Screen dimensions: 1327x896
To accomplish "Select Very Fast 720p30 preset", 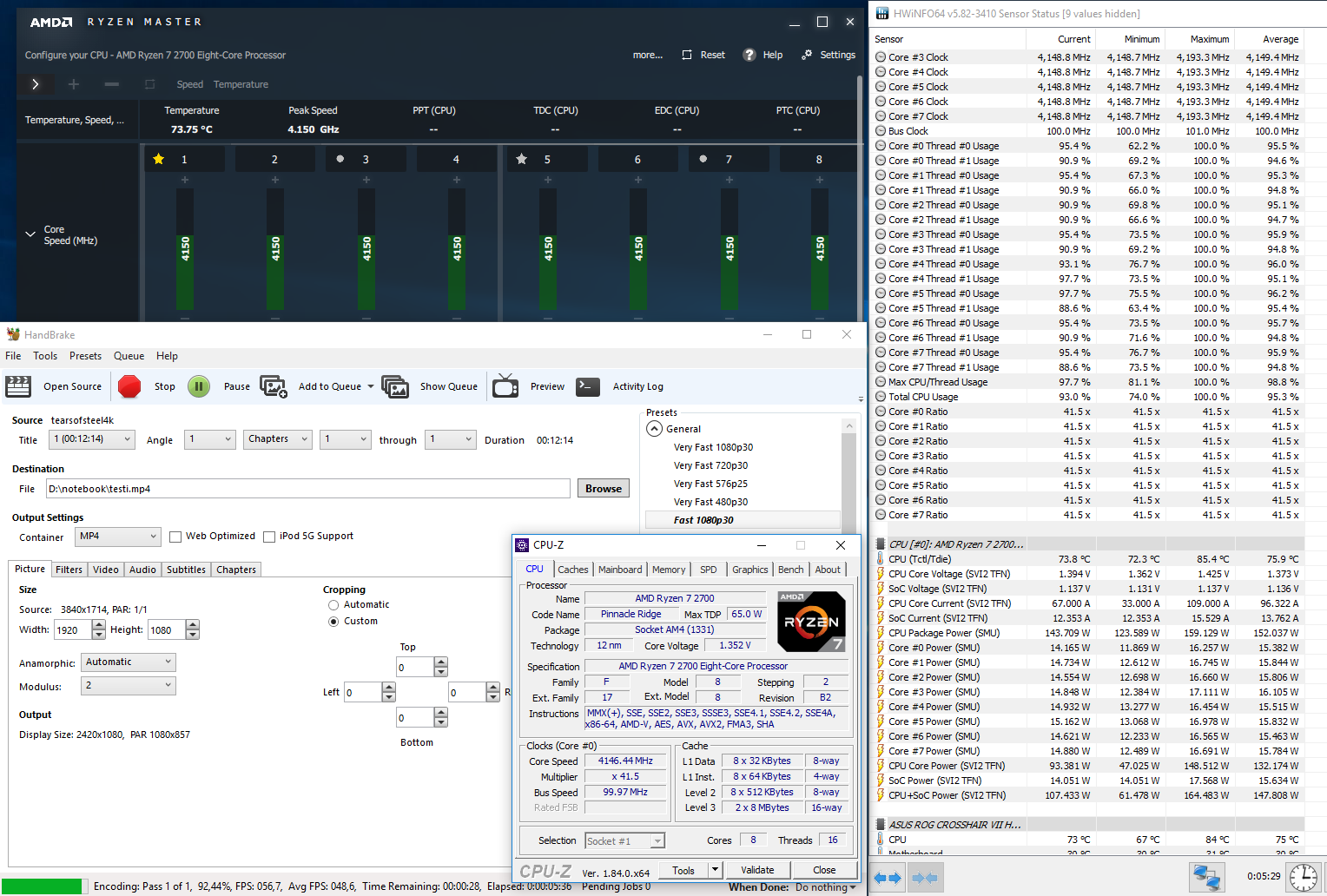I will (x=710, y=465).
